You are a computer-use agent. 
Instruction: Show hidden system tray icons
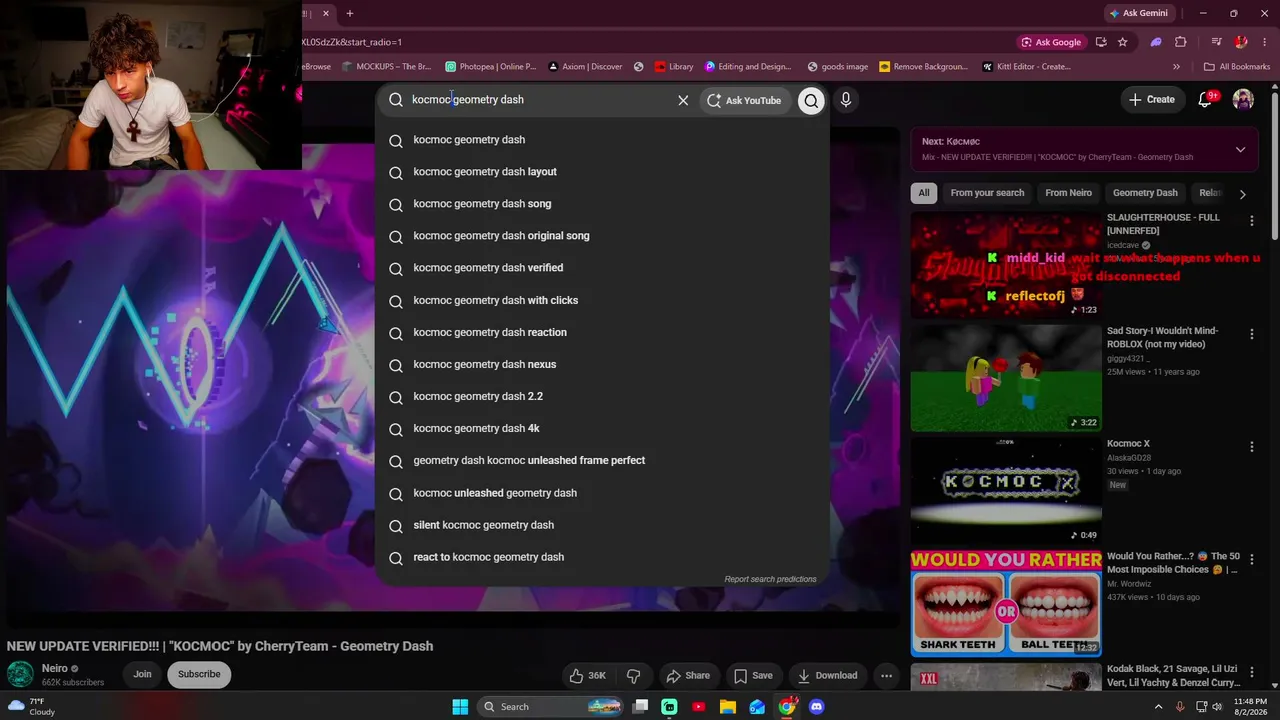tap(1159, 707)
